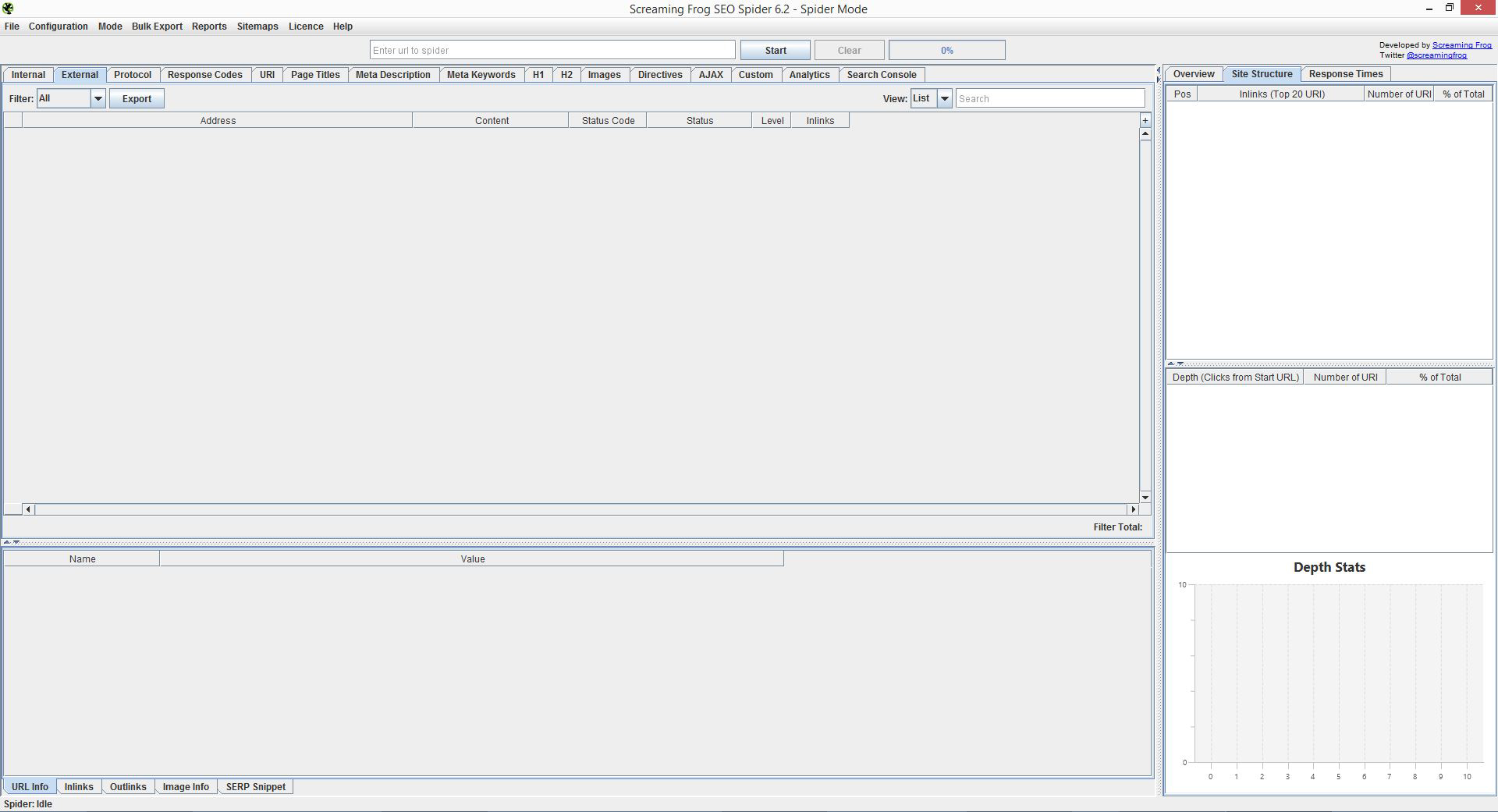Click the Search filter field
The width and height of the screenshot is (1498, 812).
click(x=1050, y=98)
